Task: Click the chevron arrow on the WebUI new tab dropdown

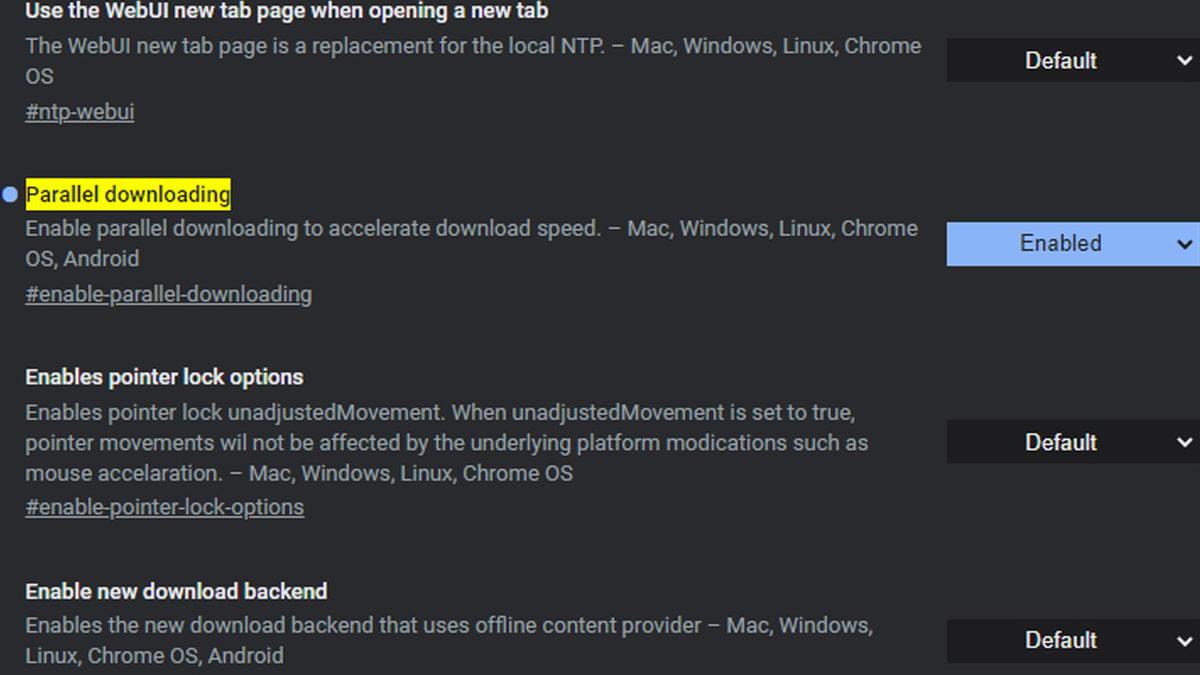Action: 1184,61
